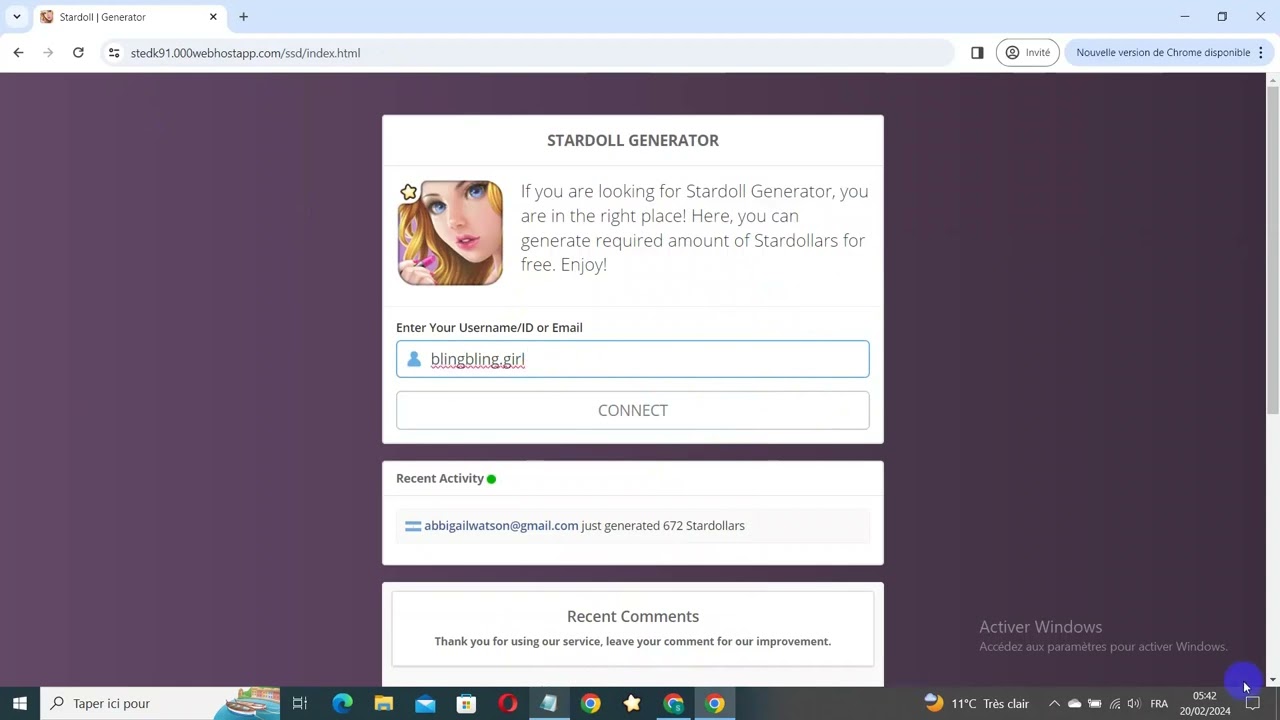Click the scrollbar down arrow

pyautogui.click(x=1272, y=680)
